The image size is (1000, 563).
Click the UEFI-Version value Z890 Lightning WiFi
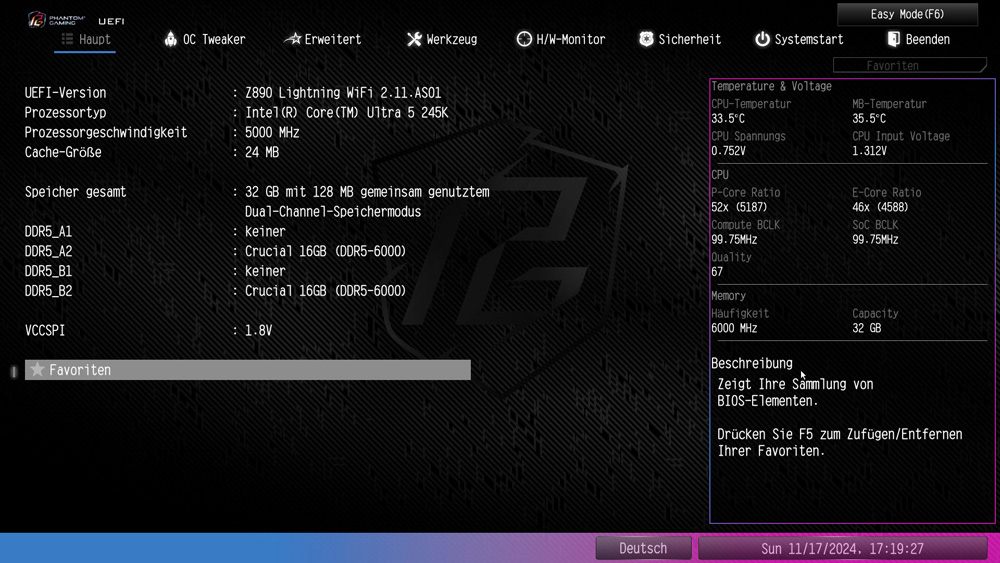point(343,92)
